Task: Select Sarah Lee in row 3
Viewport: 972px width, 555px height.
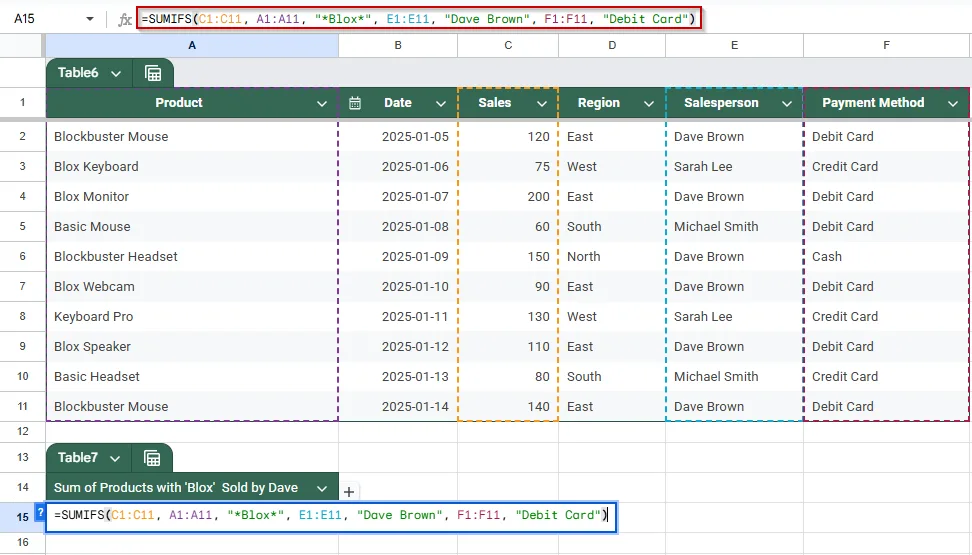Action: point(735,167)
